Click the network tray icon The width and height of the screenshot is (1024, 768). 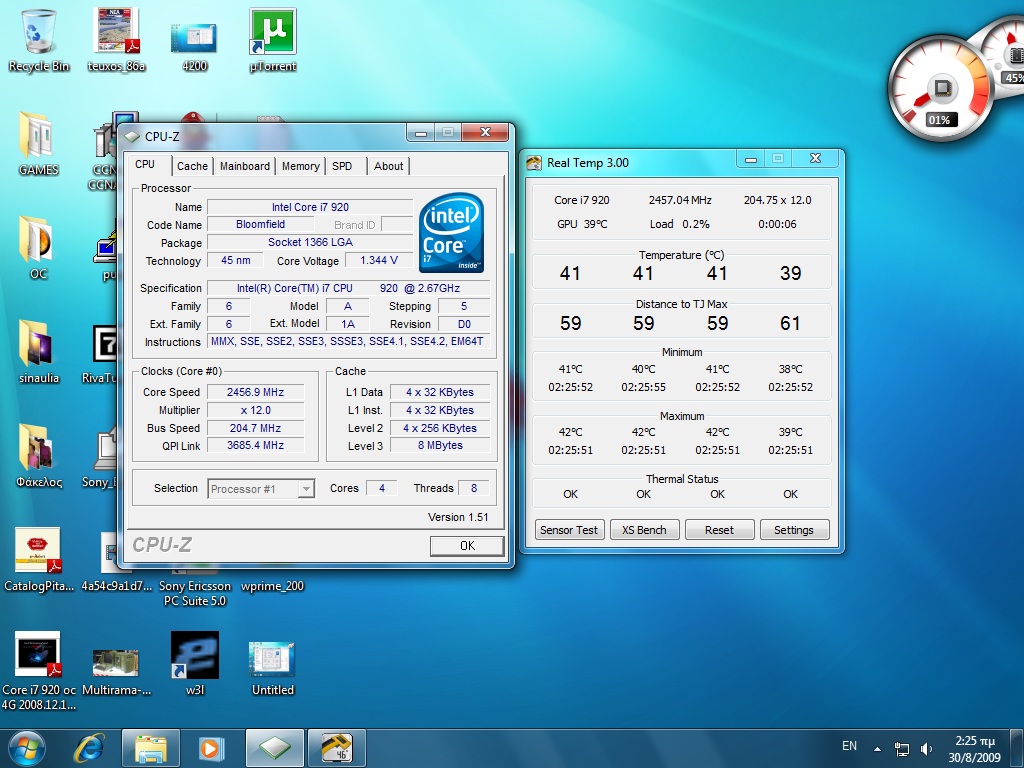click(902, 749)
